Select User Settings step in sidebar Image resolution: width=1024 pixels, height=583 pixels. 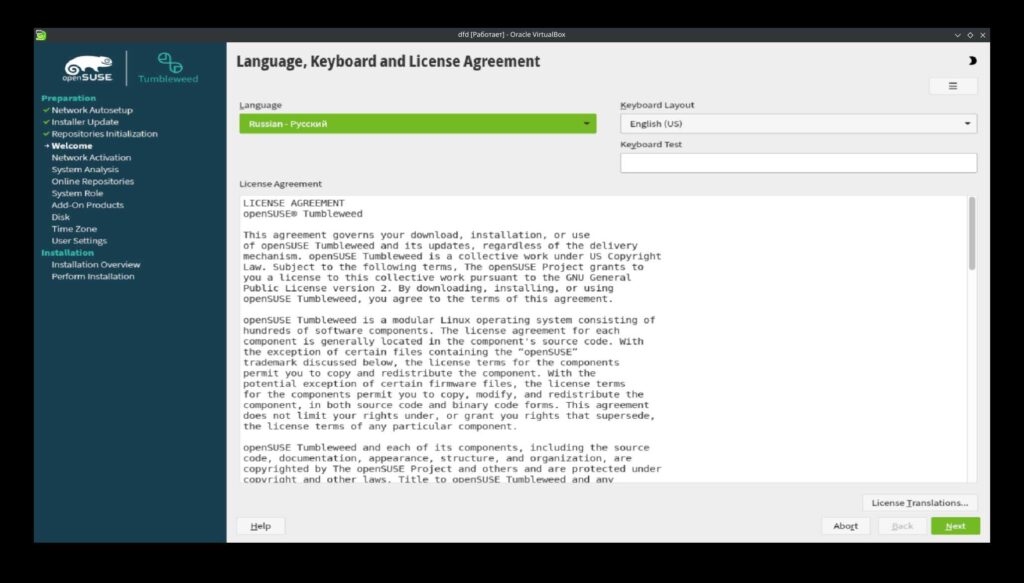coord(79,241)
